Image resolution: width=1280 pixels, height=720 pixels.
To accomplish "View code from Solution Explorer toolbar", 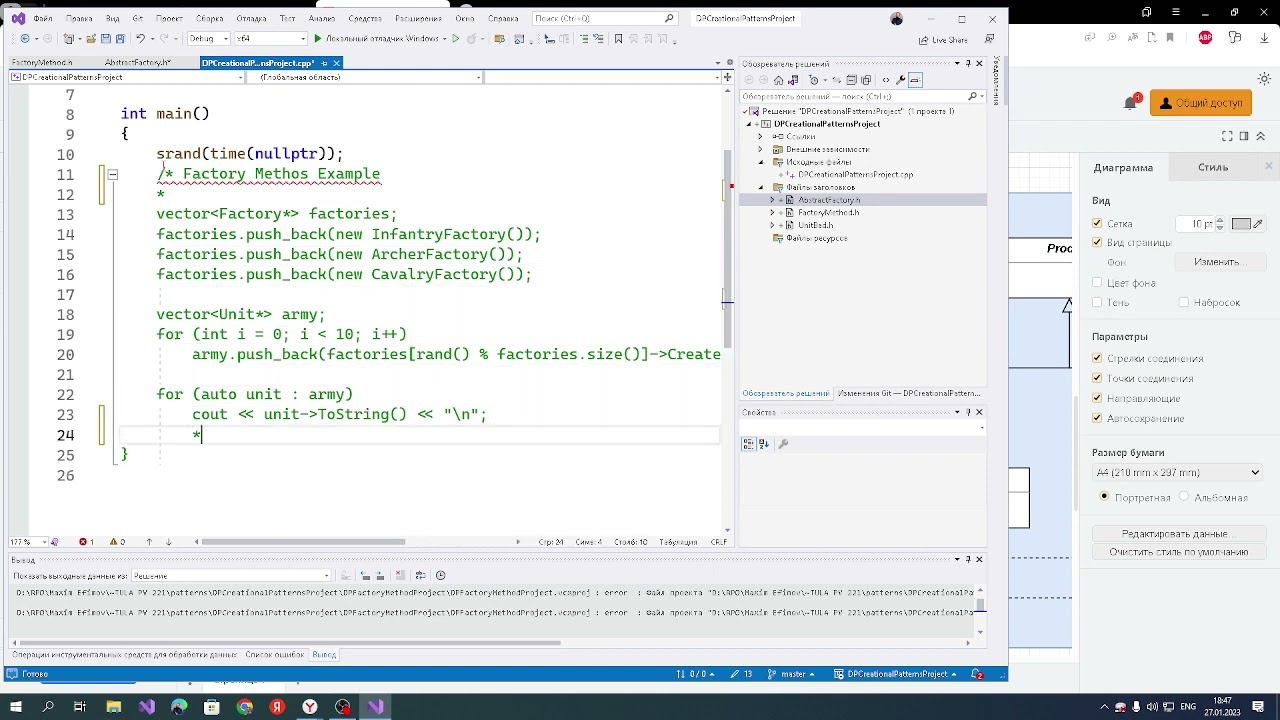I will pyautogui.click(x=885, y=80).
